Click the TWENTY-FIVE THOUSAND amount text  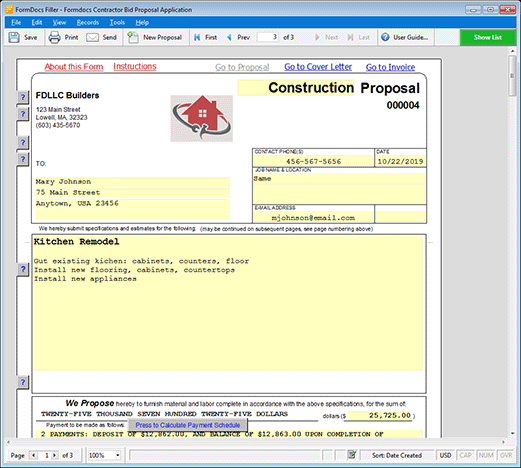tap(164, 414)
